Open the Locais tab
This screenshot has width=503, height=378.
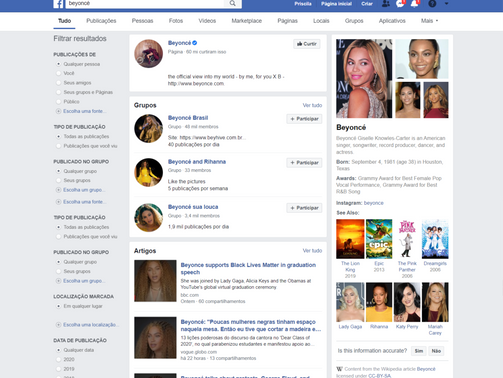(321, 21)
